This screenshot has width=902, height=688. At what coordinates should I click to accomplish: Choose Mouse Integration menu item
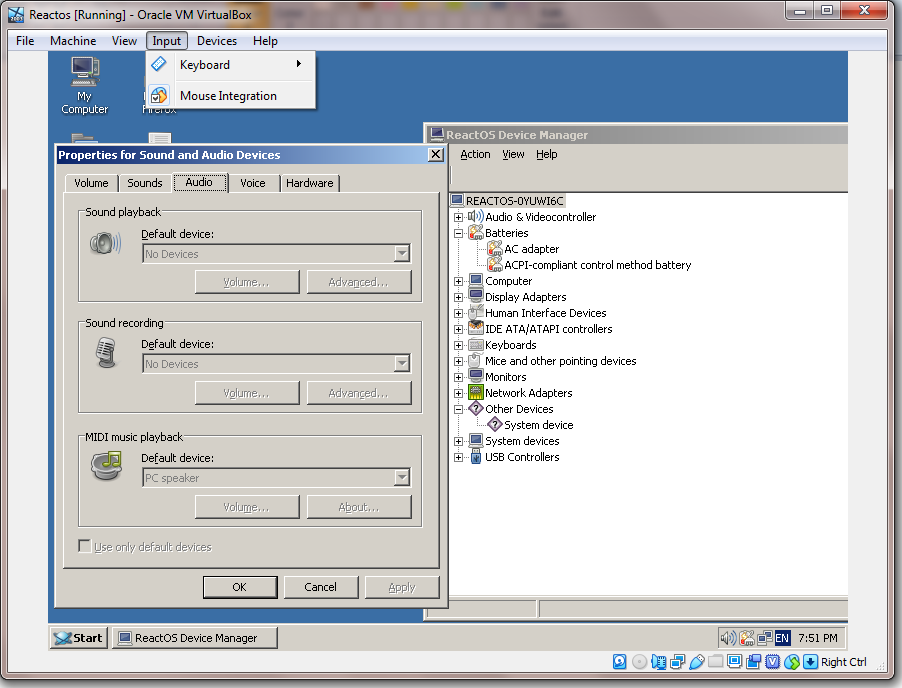coord(230,95)
